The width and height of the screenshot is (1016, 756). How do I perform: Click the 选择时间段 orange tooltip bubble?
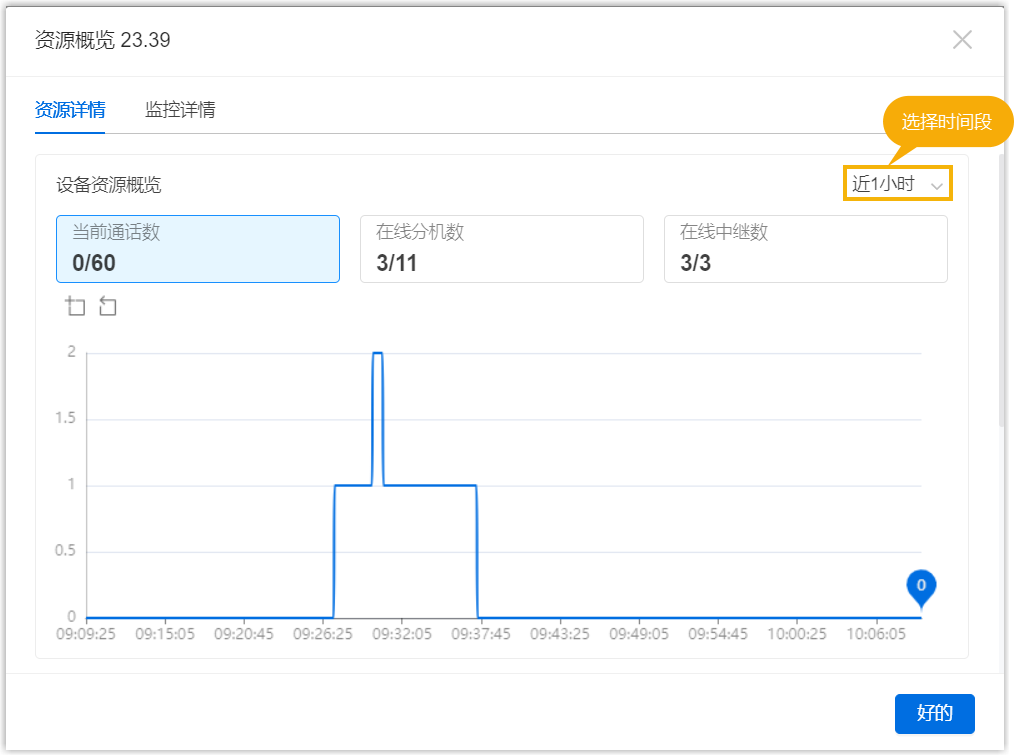pos(945,122)
